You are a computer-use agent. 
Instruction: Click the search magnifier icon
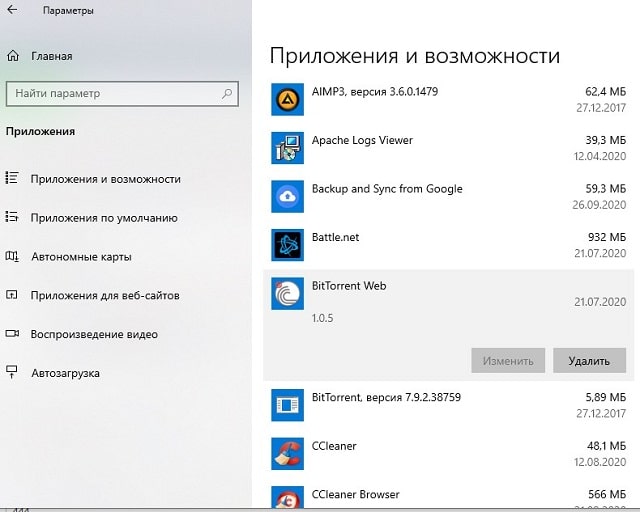[227, 94]
